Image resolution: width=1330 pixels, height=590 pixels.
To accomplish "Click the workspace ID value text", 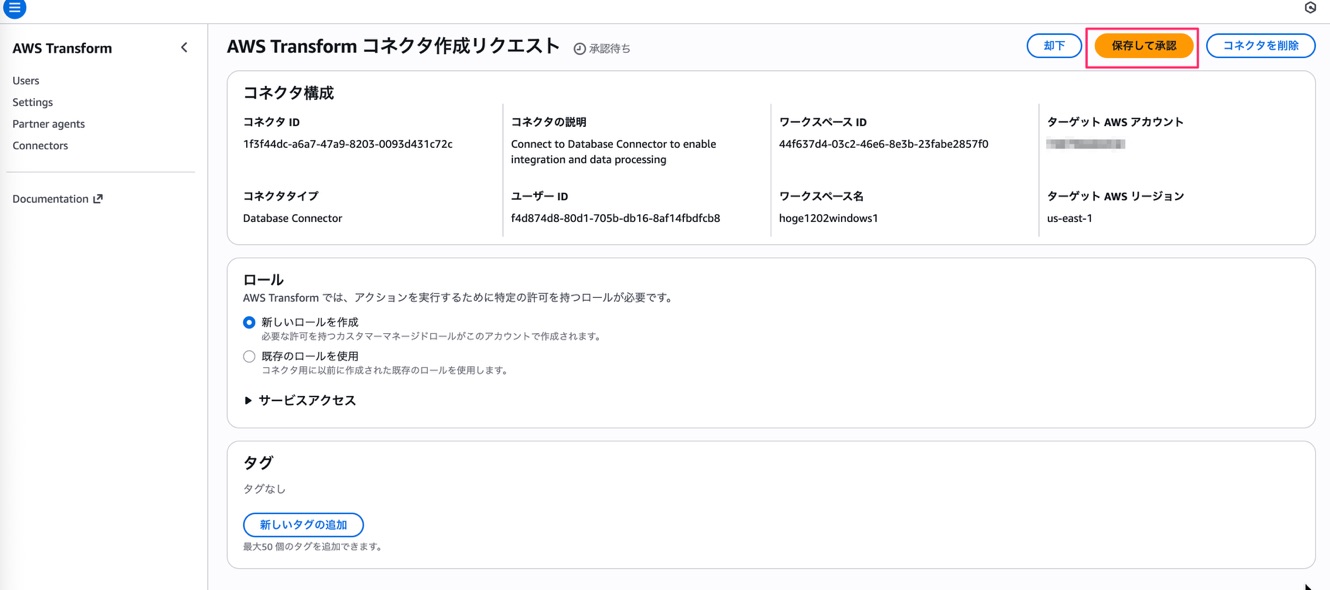I will point(883,144).
